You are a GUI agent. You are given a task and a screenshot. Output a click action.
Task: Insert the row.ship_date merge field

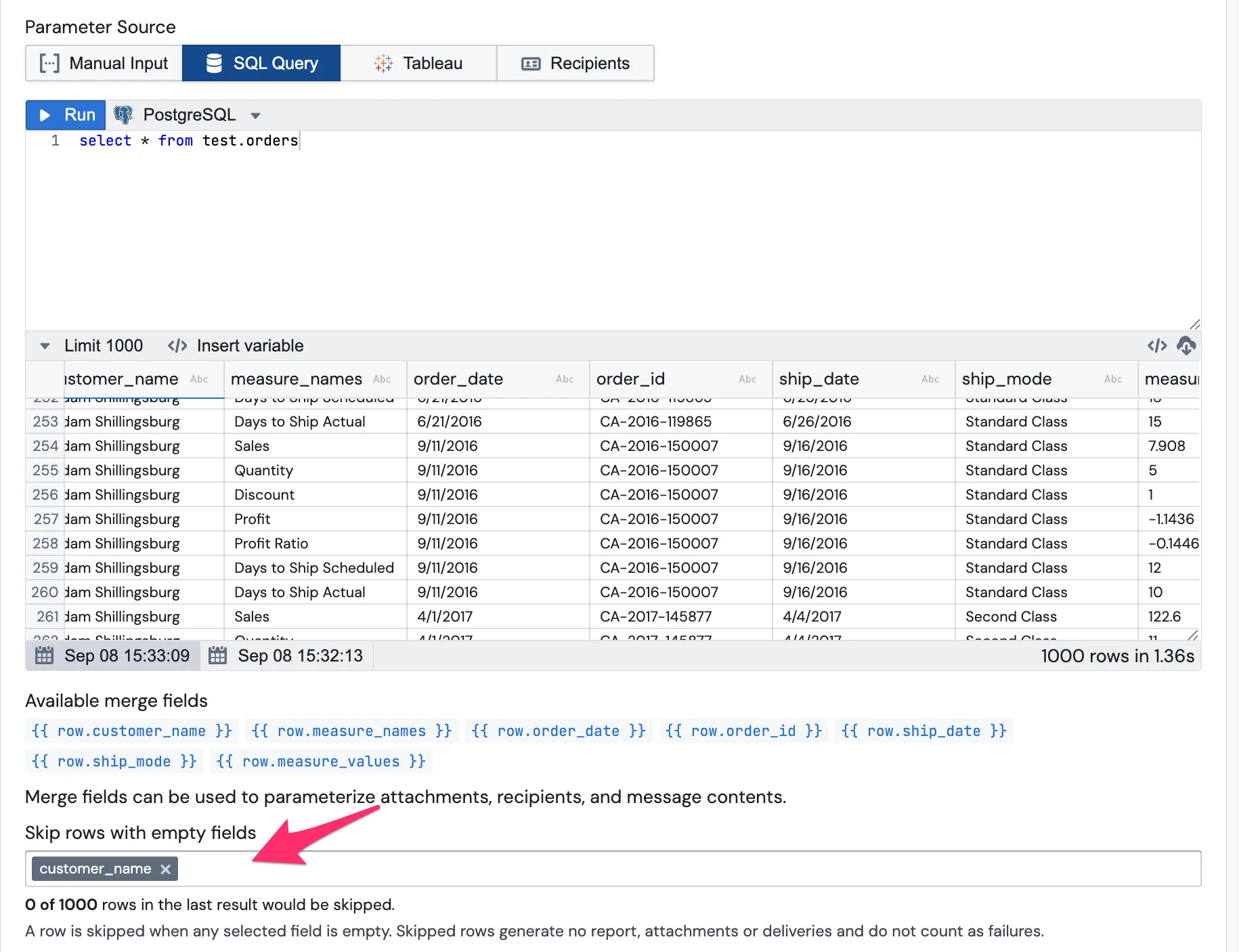(x=924, y=731)
